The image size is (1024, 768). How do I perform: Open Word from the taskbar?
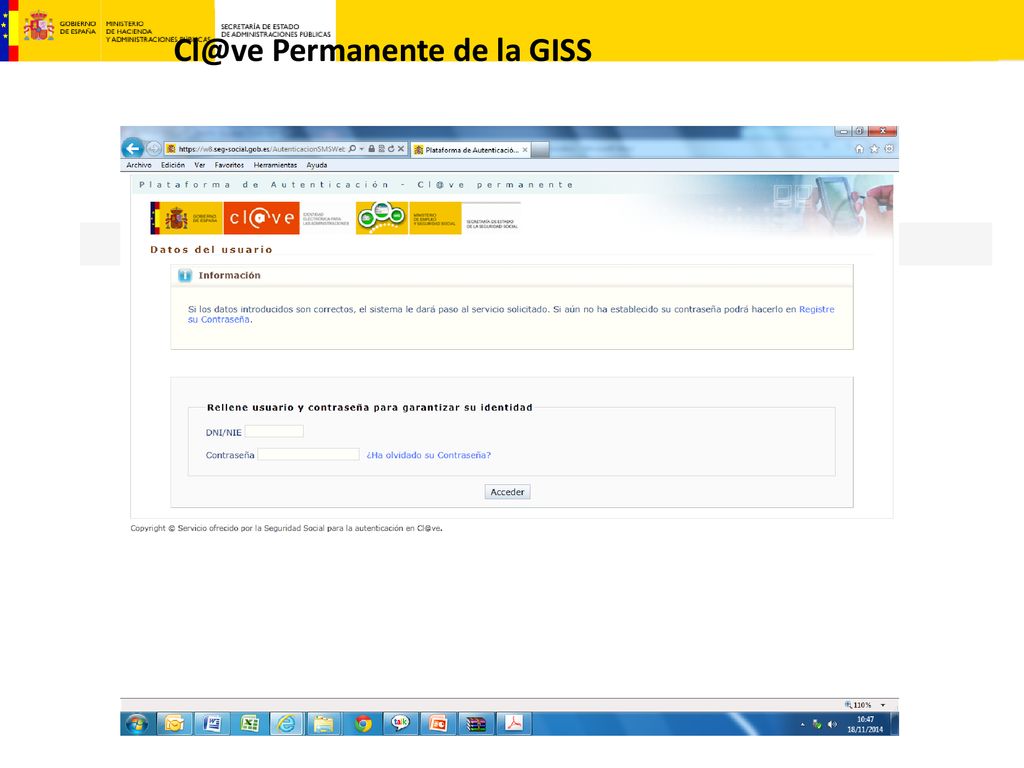(x=212, y=724)
